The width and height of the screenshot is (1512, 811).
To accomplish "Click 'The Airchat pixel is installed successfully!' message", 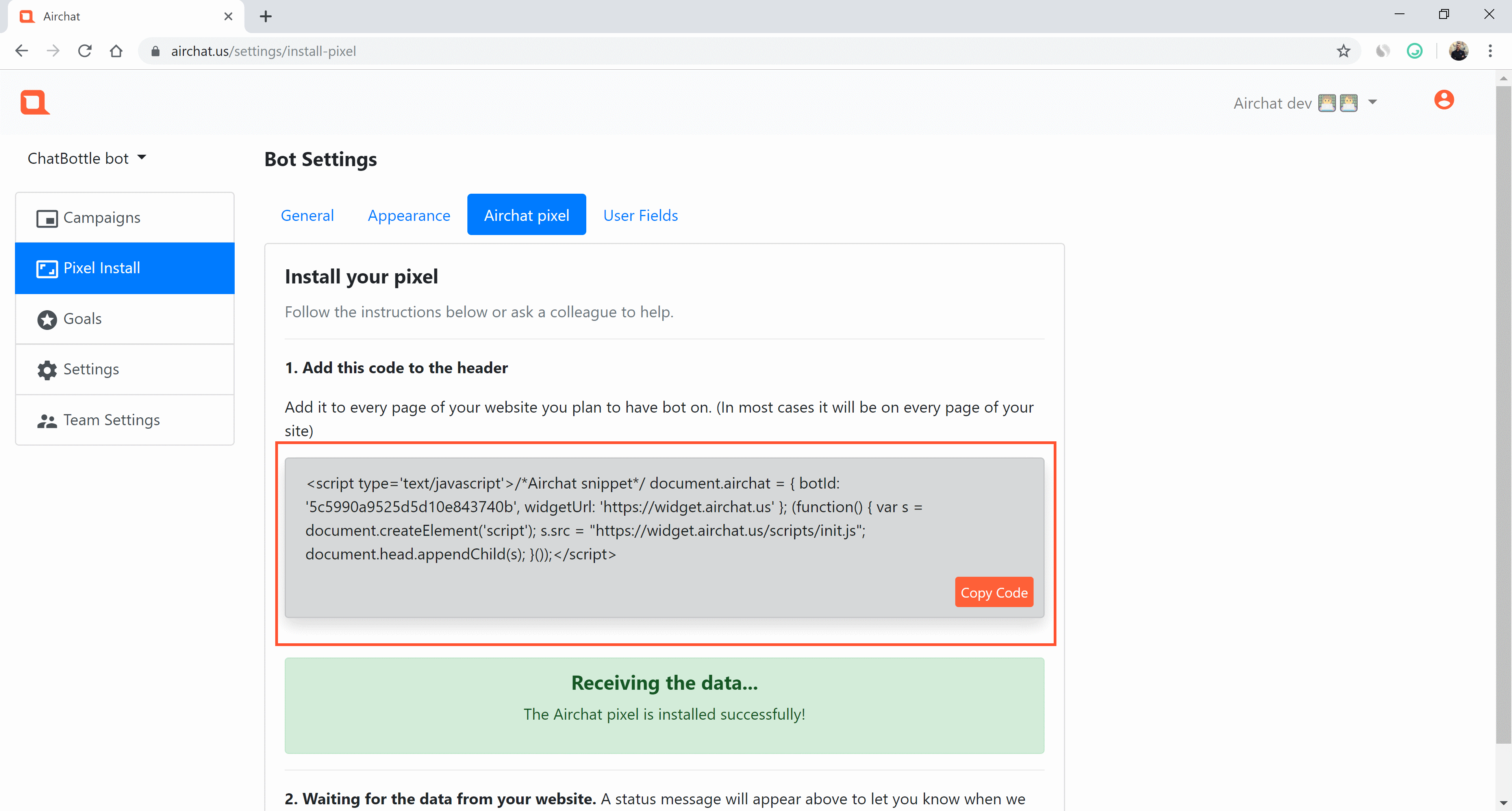I will pyautogui.click(x=664, y=714).
